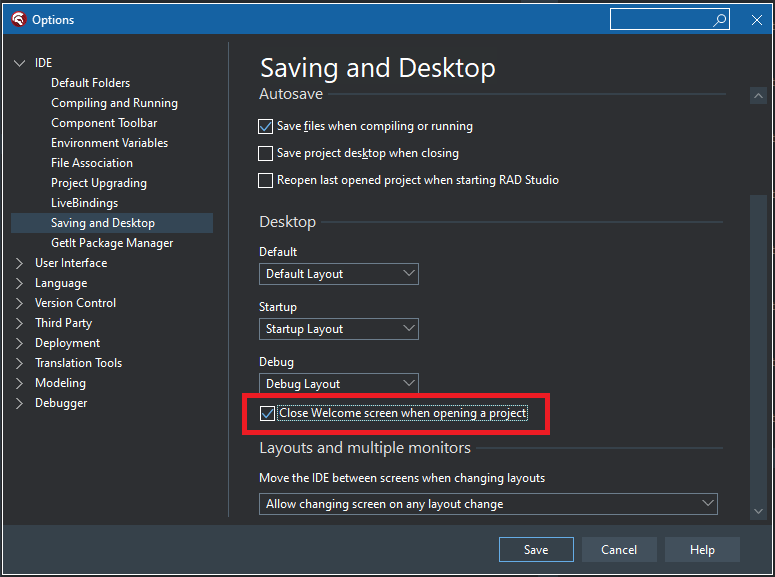
Task: Close the Options dialog
Action: [756, 20]
